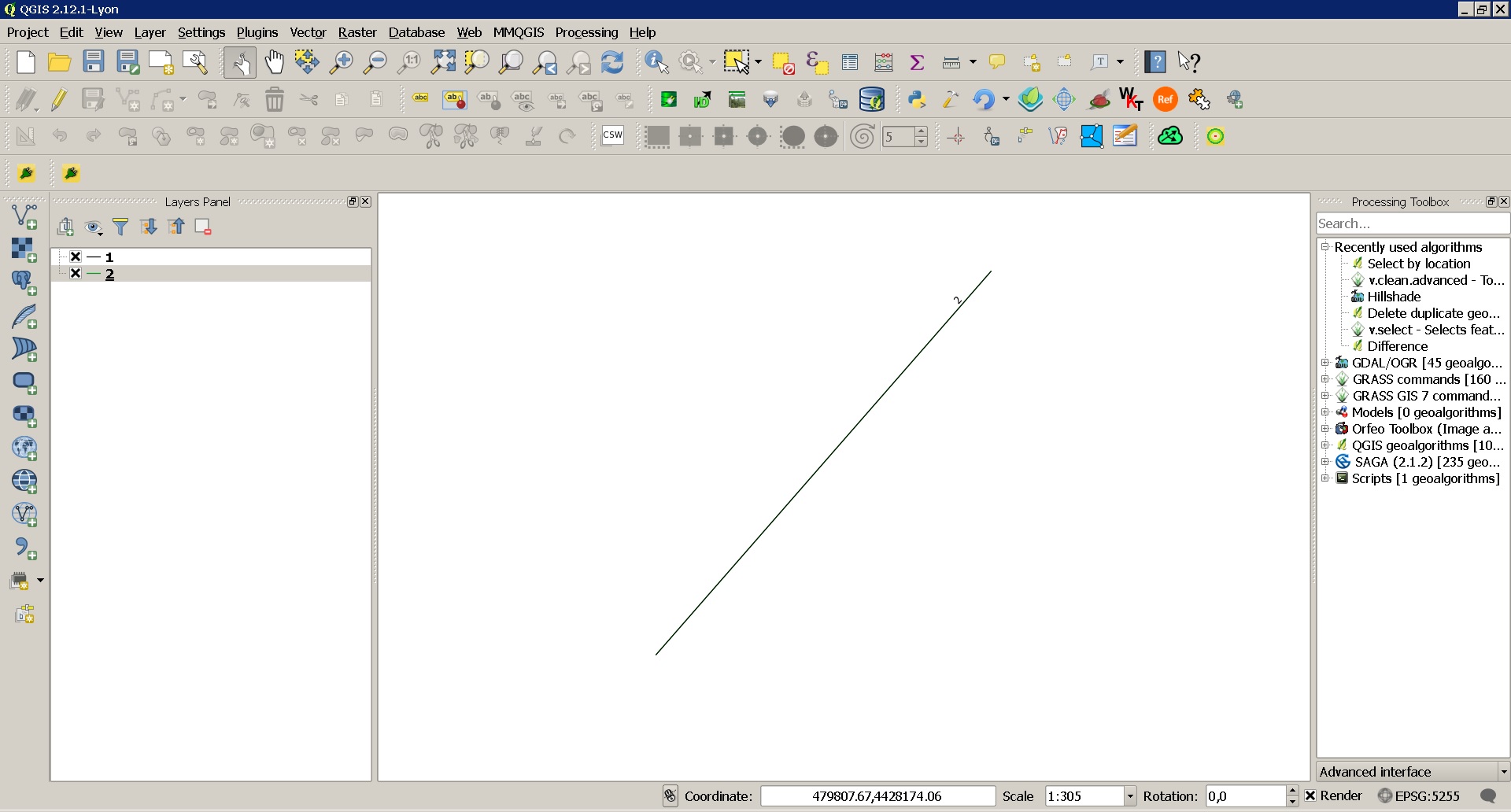Click the Add Vector Layer icon
This screenshot has width=1511, height=812.
(24, 216)
